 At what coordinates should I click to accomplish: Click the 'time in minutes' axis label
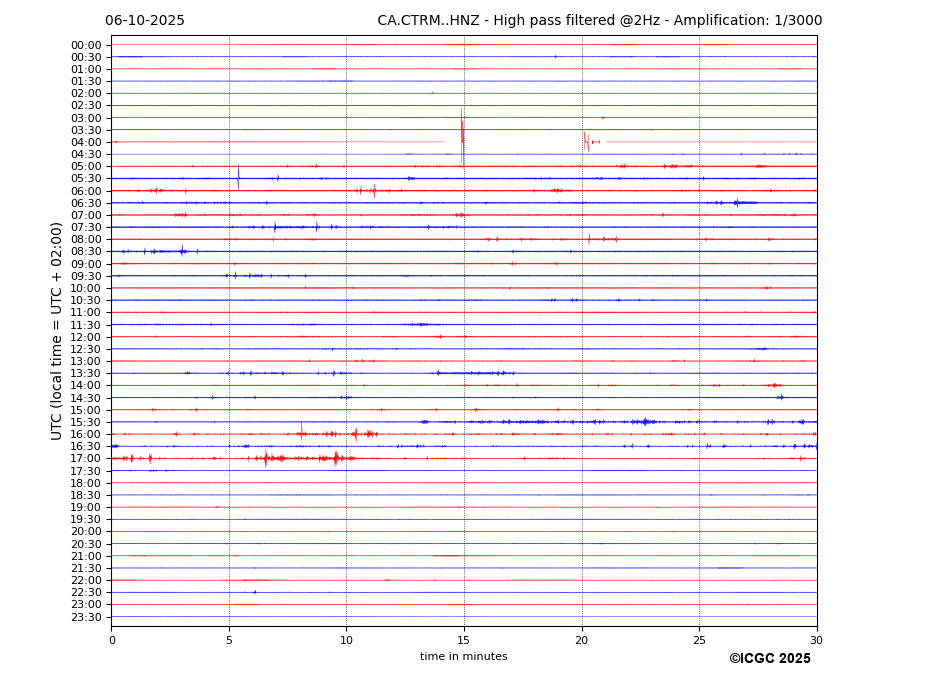coord(463,657)
